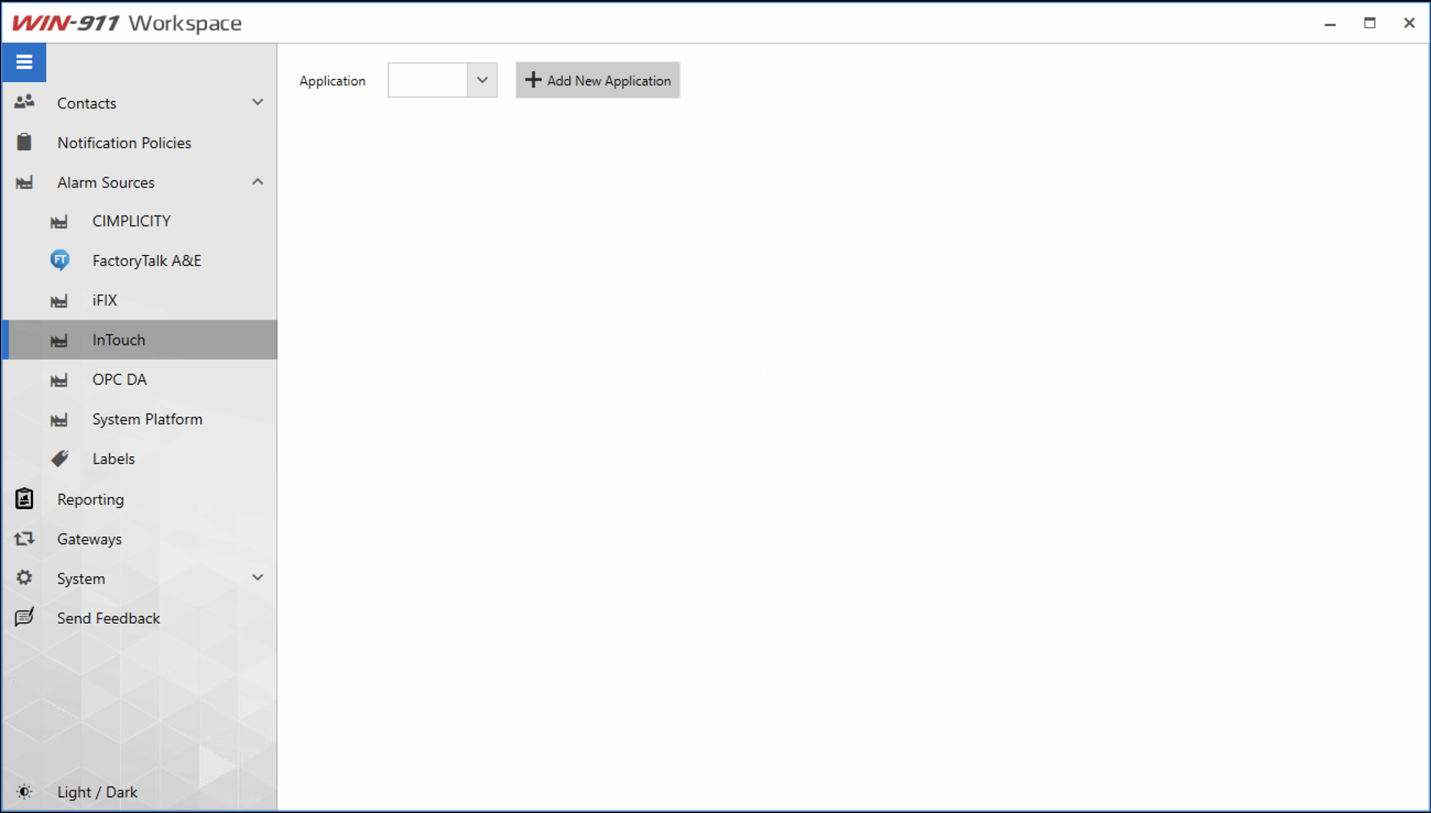
Task: Click the Alarm Sources factory icon
Action: pyautogui.click(x=24, y=183)
